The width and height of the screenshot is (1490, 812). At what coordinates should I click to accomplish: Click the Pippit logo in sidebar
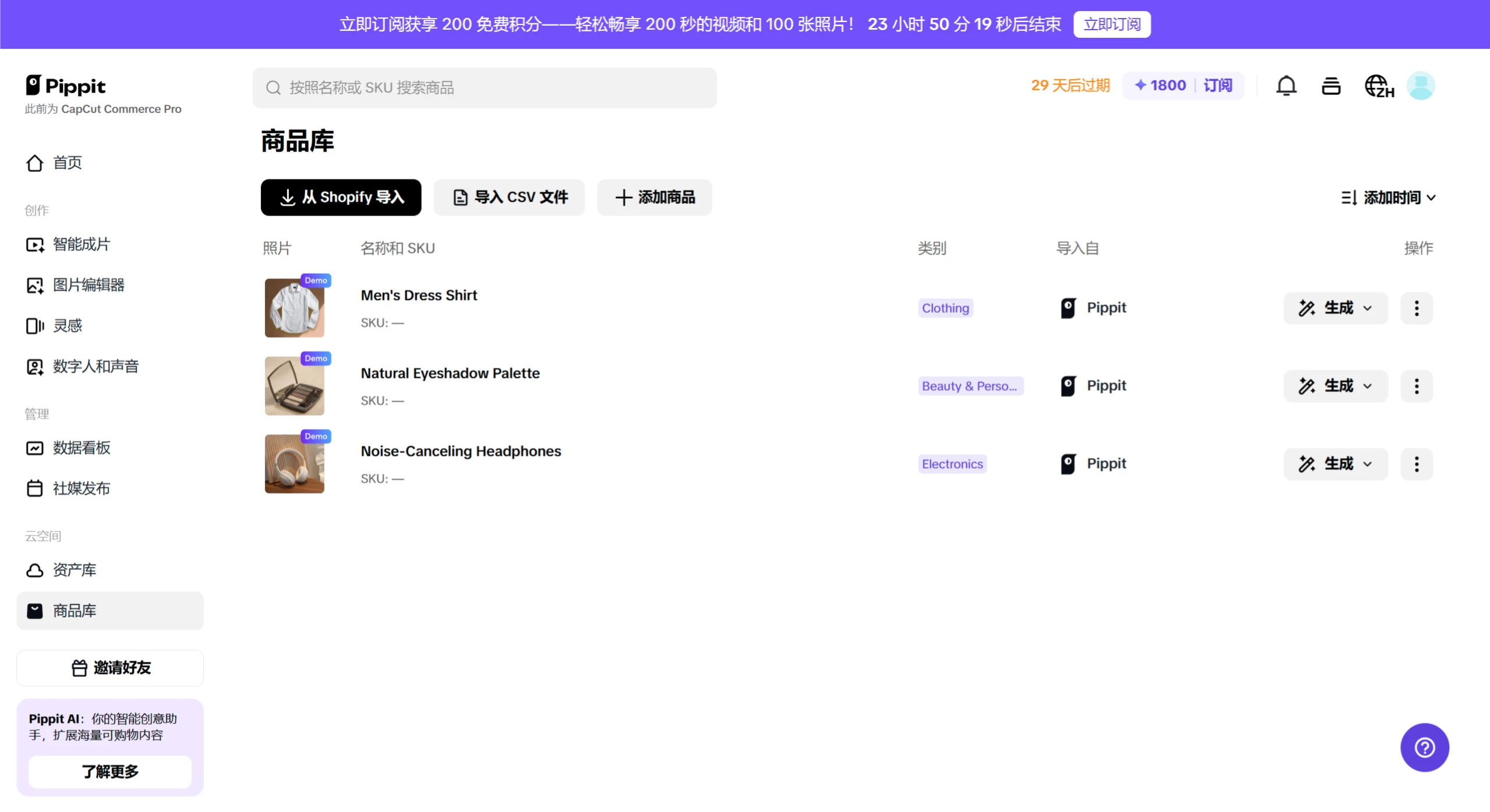pos(65,86)
